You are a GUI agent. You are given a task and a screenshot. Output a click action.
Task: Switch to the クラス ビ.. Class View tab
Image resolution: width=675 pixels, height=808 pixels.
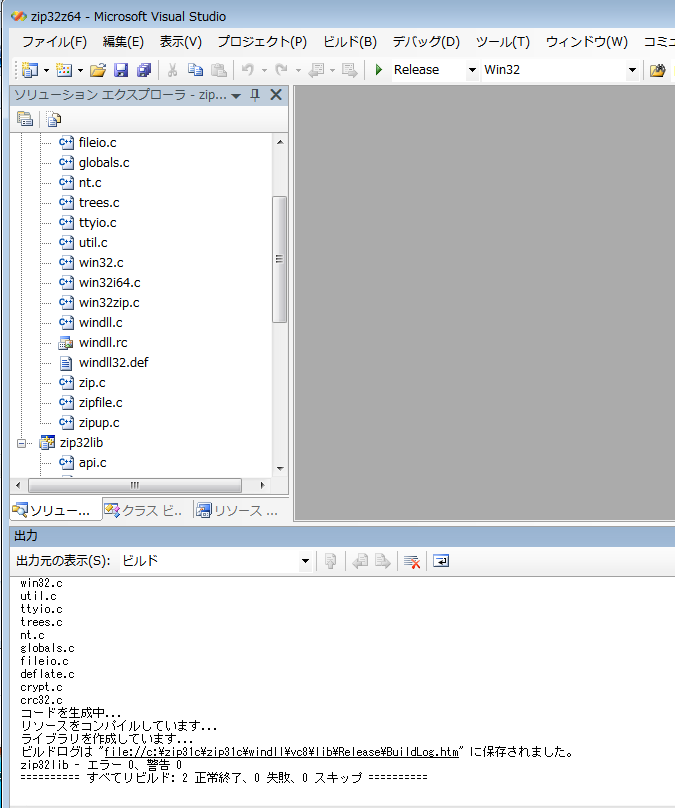point(145,510)
